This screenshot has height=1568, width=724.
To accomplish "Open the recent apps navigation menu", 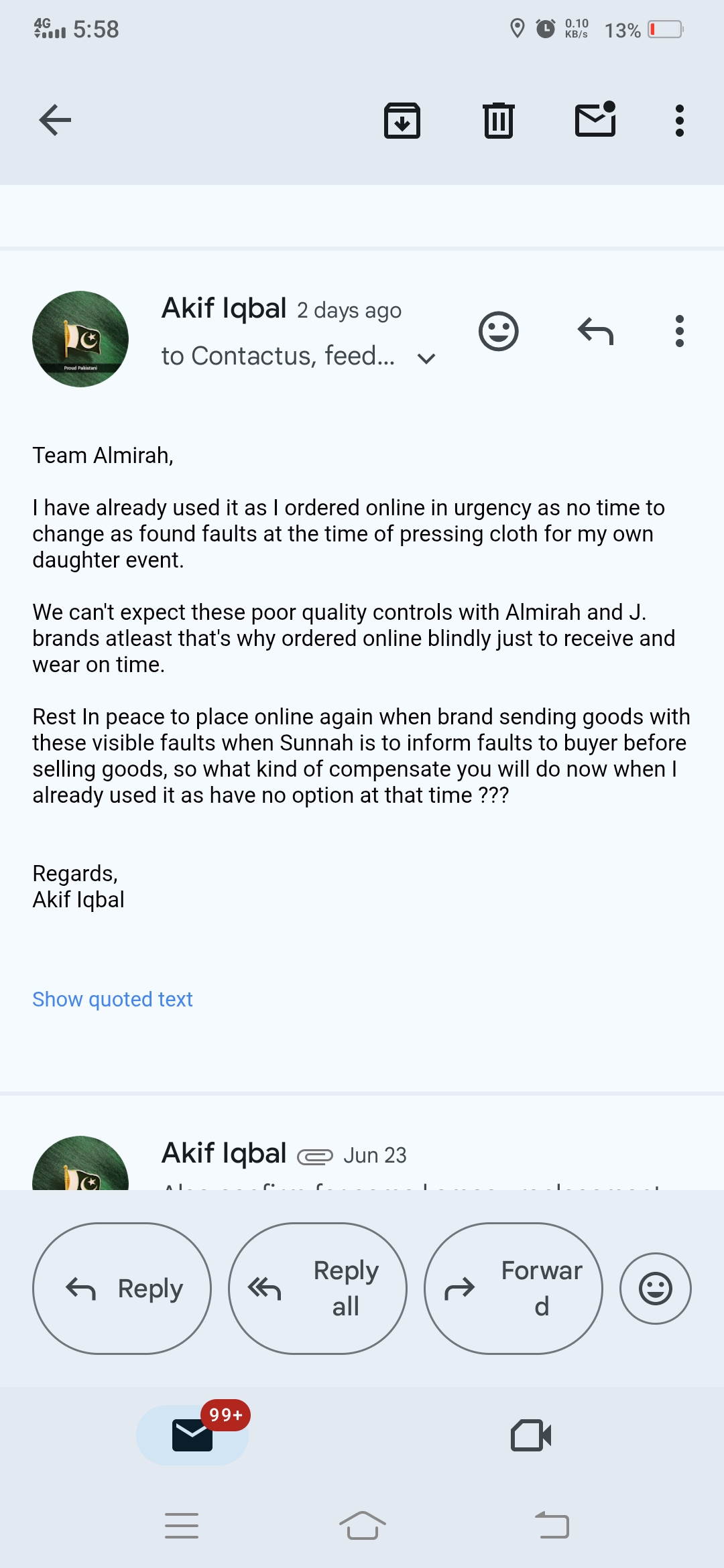I will tap(182, 1526).
